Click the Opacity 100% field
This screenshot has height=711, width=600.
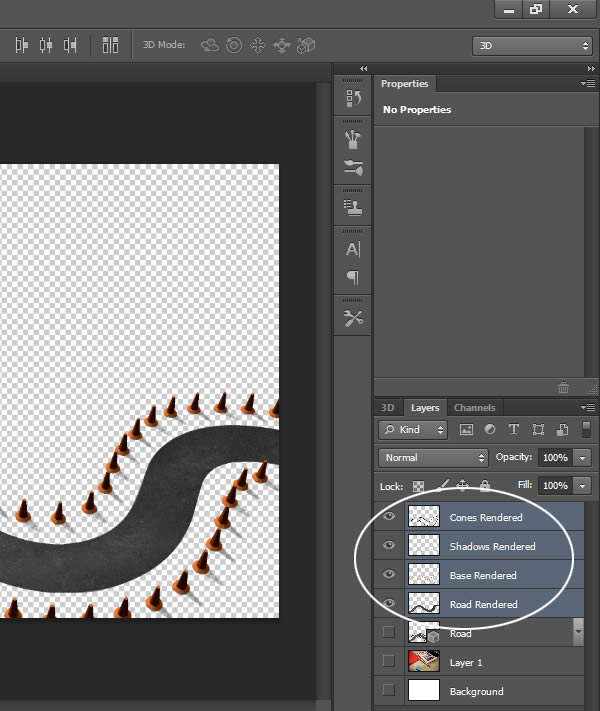[x=556, y=458]
